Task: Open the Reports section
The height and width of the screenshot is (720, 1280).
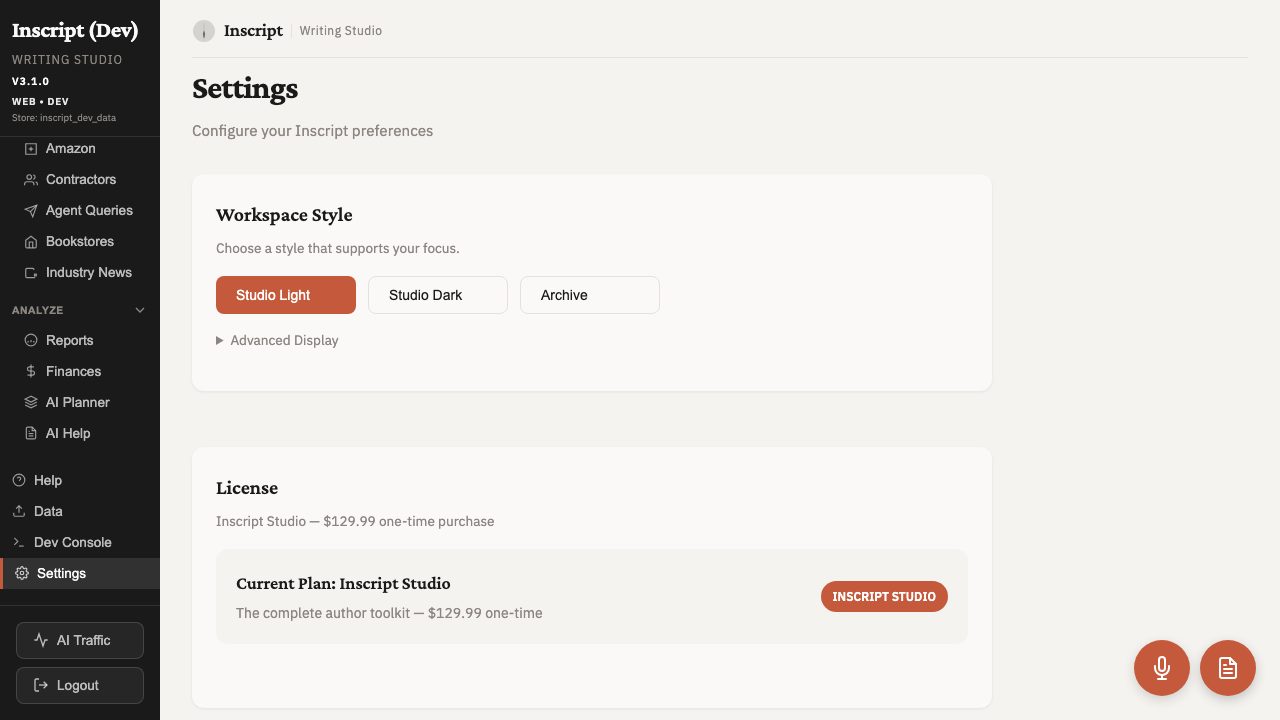Action: (x=69, y=340)
